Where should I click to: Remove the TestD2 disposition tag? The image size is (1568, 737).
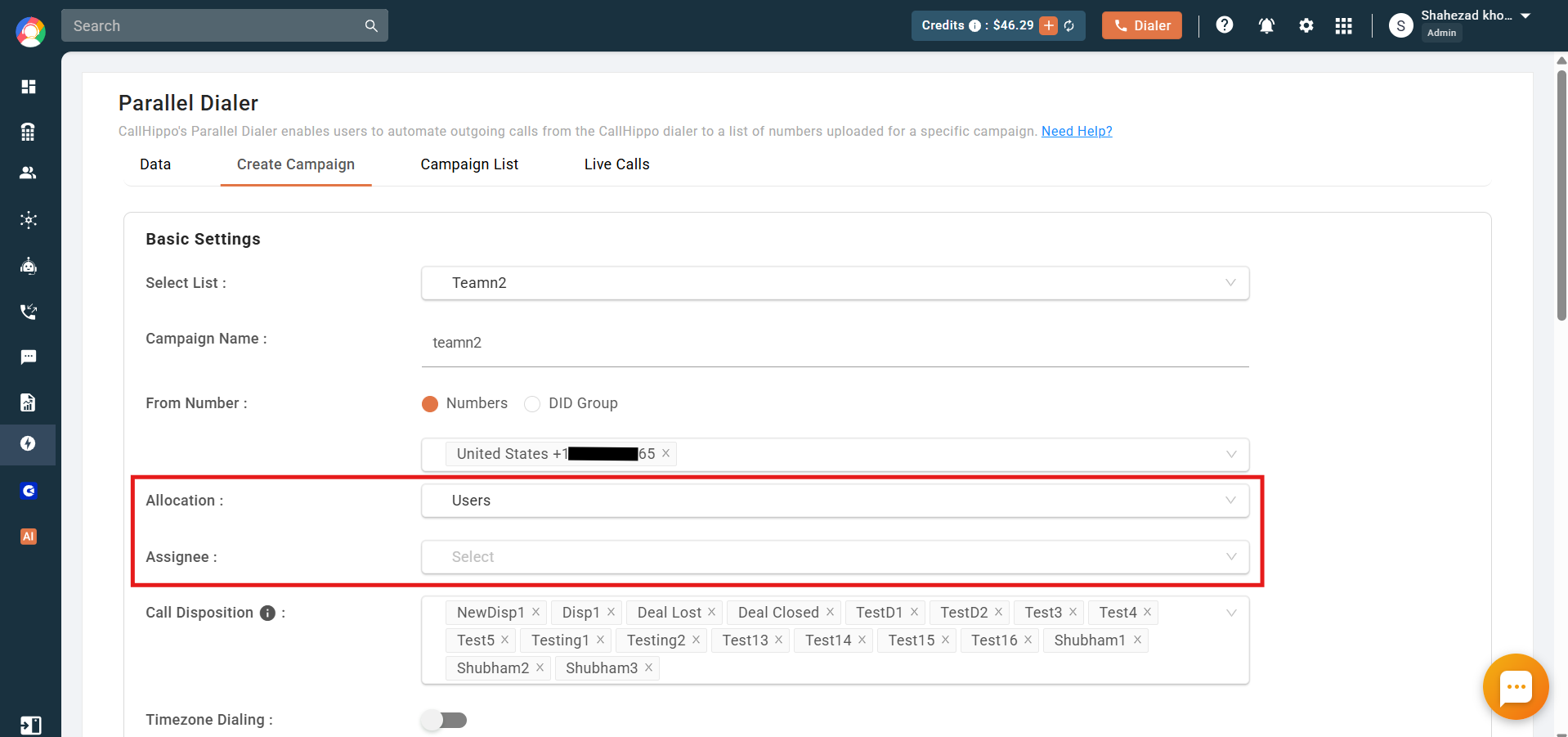point(998,612)
